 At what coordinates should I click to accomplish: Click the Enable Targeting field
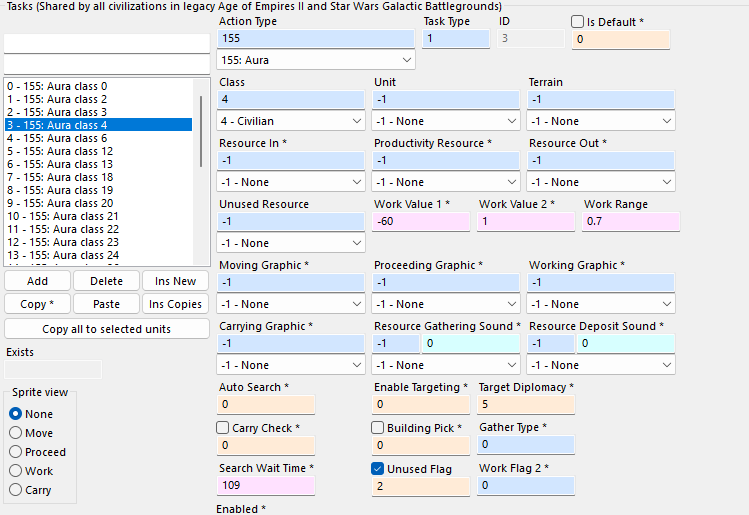click(x=421, y=405)
